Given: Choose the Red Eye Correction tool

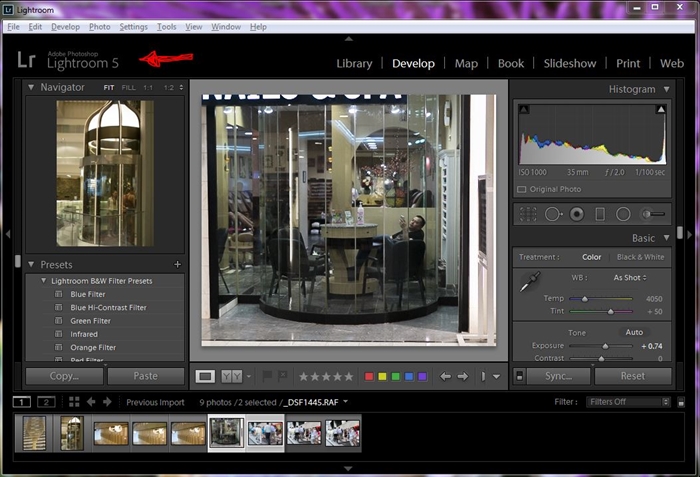Looking at the screenshot, I should (577, 214).
